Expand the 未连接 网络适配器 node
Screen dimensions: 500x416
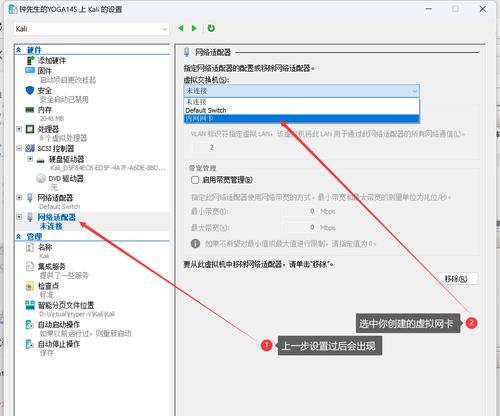(19, 217)
